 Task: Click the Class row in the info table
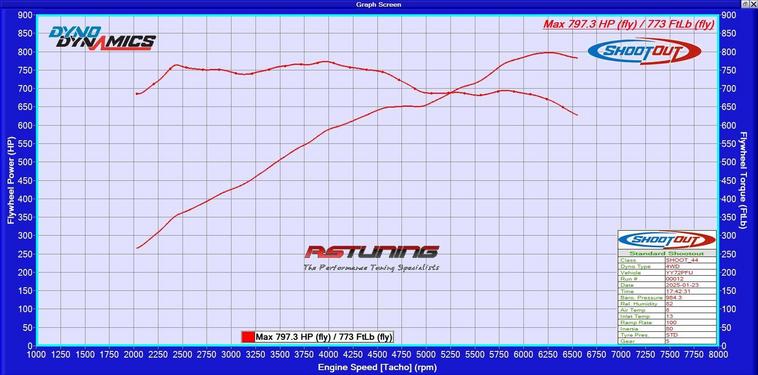(x=667, y=260)
